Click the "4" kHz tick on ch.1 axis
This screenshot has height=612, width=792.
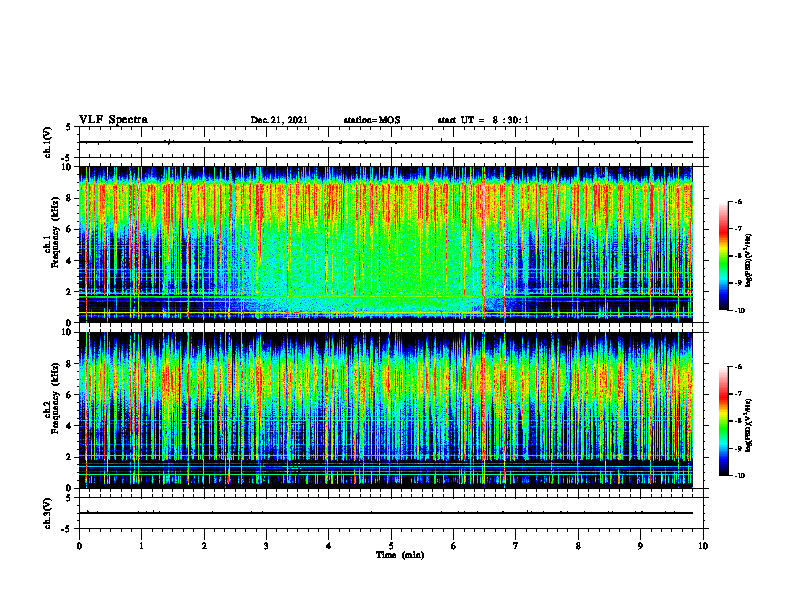click(x=68, y=261)
